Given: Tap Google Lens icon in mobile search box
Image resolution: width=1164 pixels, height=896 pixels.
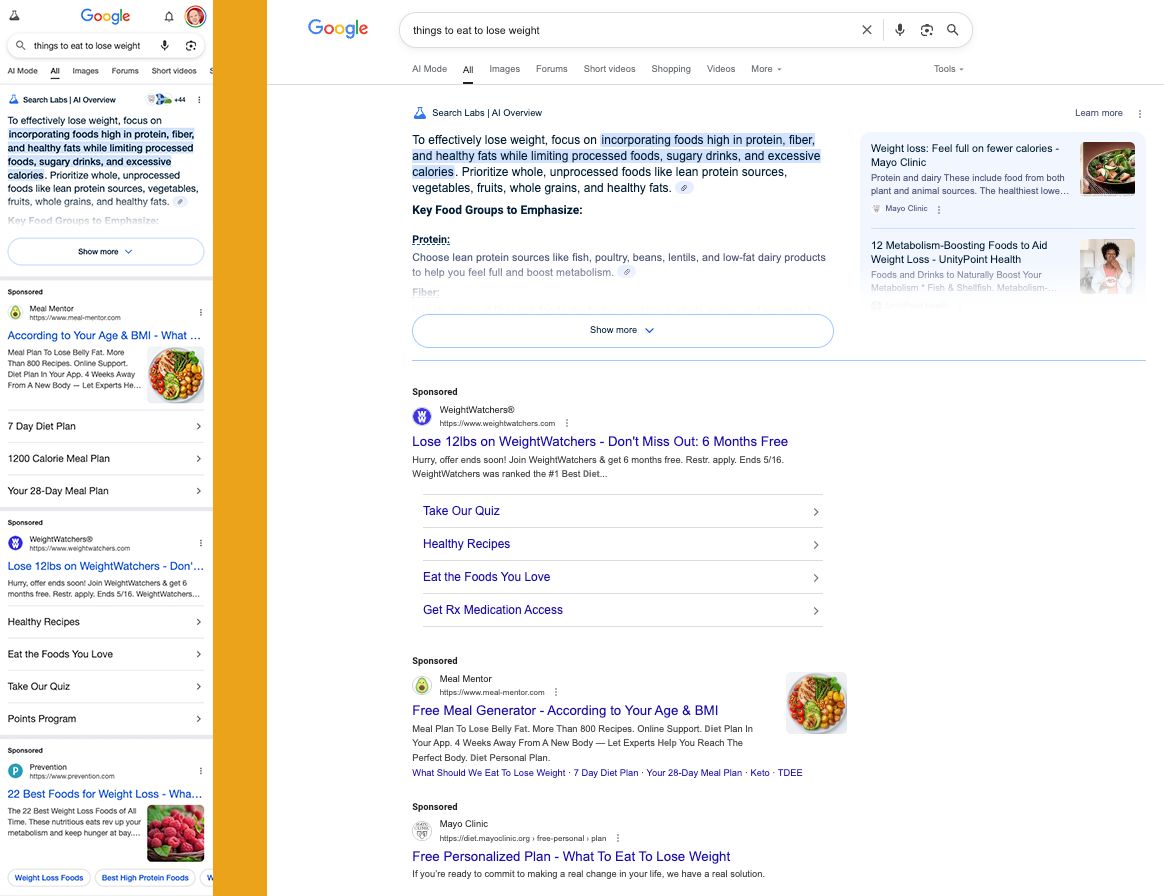Looking at the screenshot, I should pos(191,45).
